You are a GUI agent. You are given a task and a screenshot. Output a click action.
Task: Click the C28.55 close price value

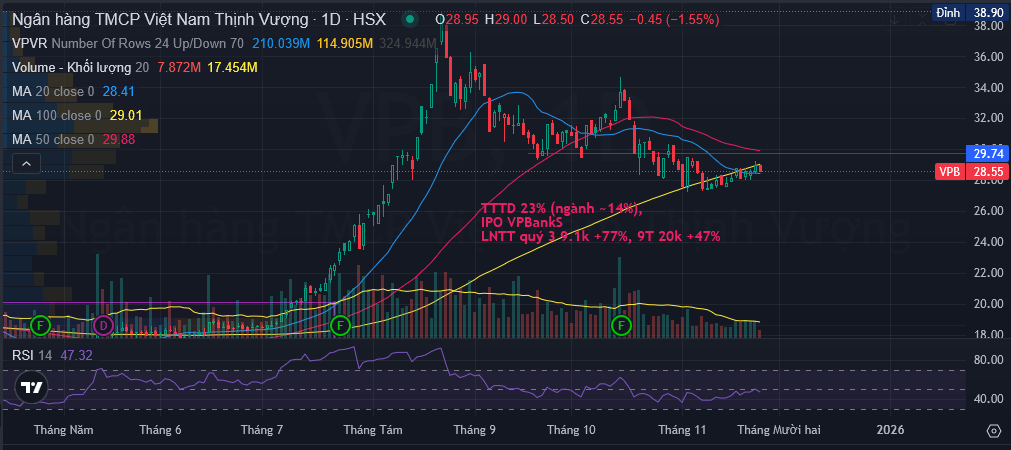pyautogui.click(x=602, y=19)
